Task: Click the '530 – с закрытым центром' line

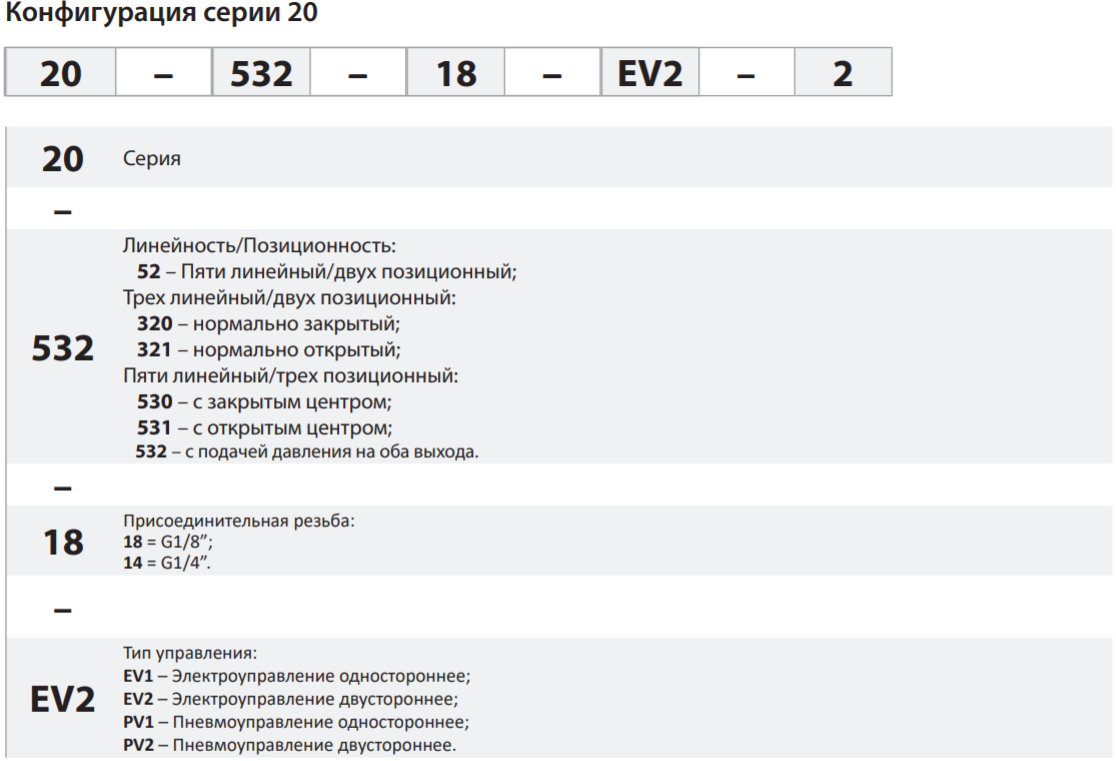Action: pos(264,402)
